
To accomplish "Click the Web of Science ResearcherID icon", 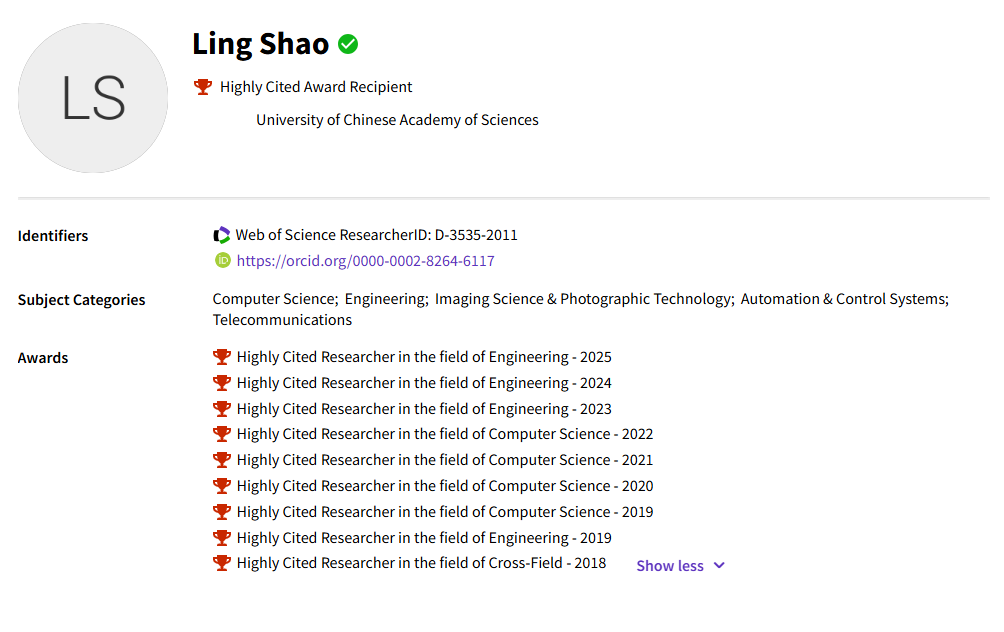I will pyautogui.click(x=222, y=235).
